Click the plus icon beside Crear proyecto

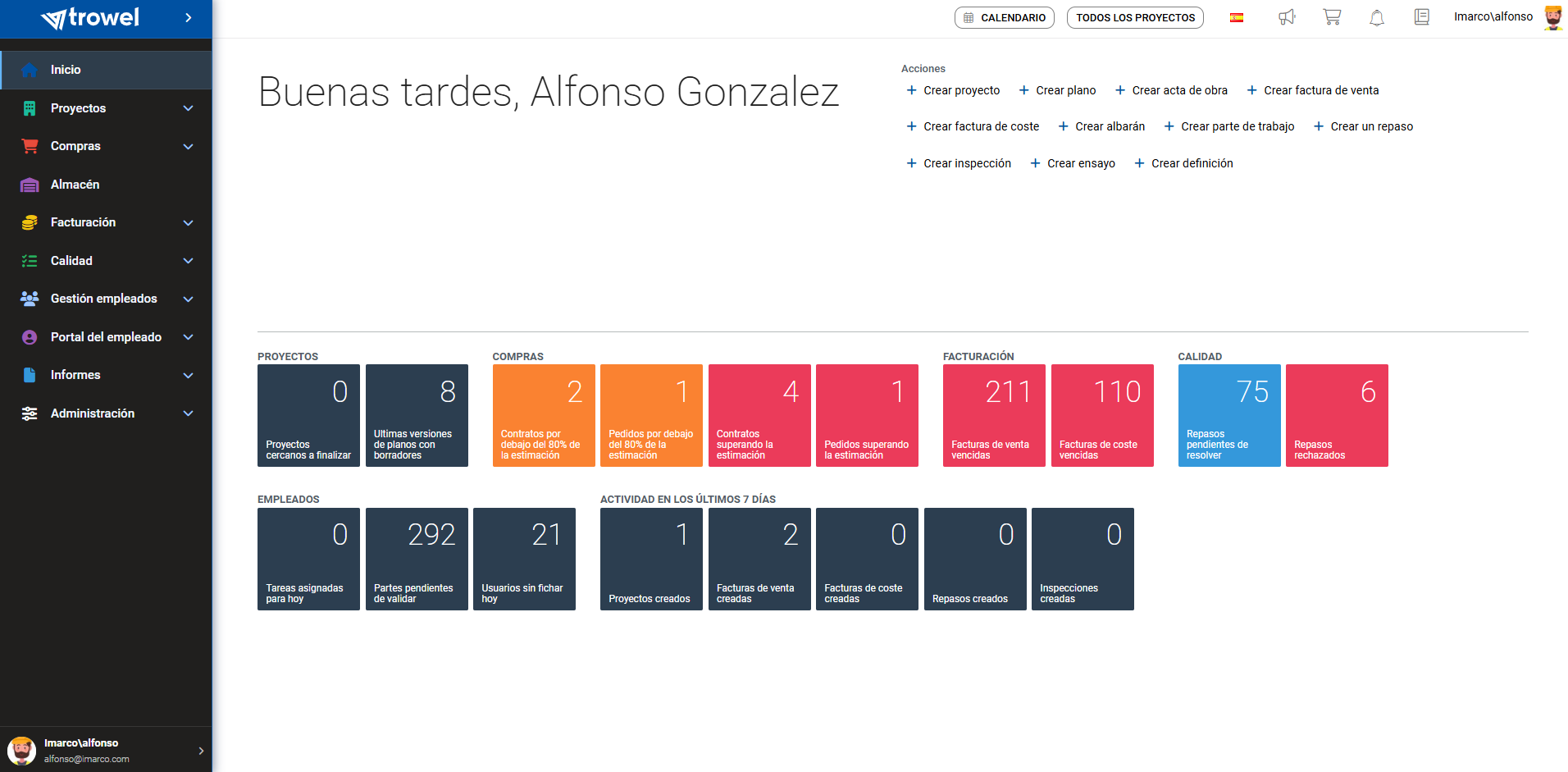pos(911,90)
